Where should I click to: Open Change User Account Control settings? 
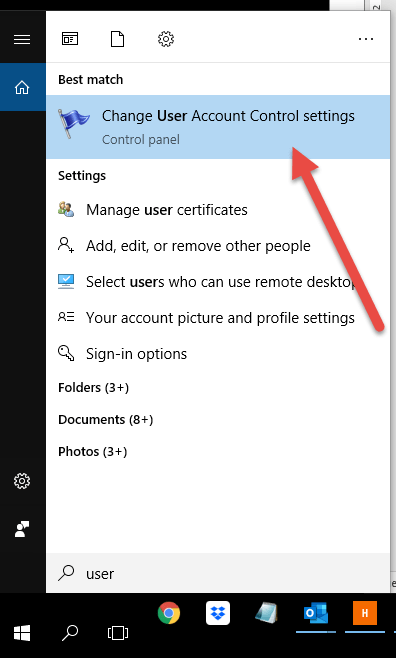pos(218,127)
